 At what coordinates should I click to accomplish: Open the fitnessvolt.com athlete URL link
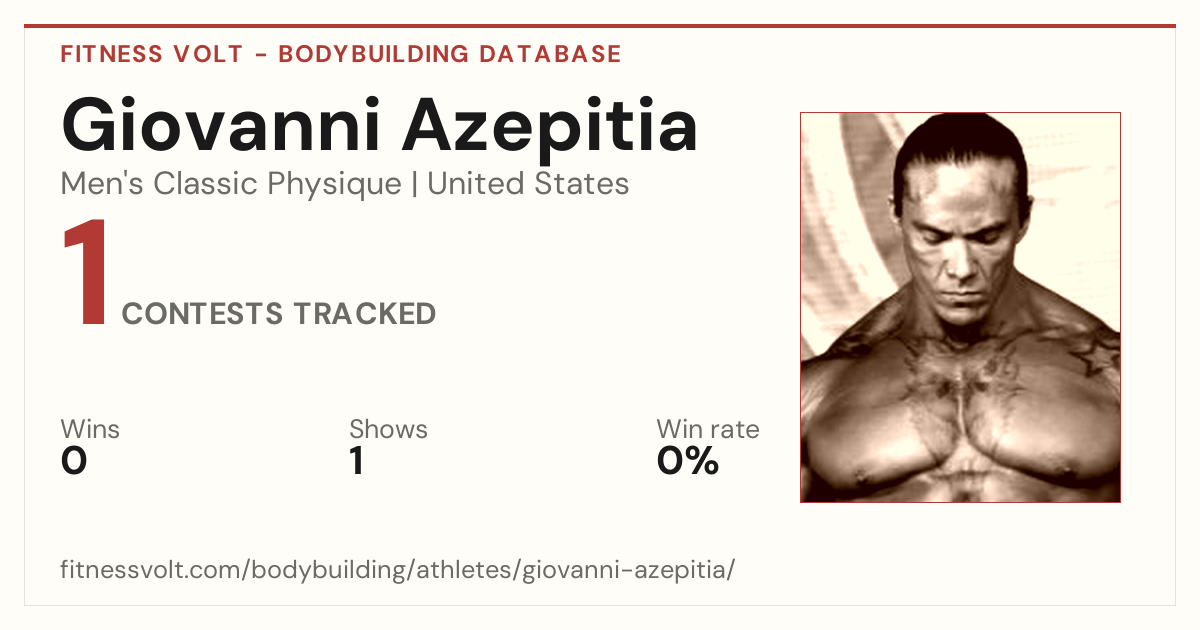click(398, 570)
